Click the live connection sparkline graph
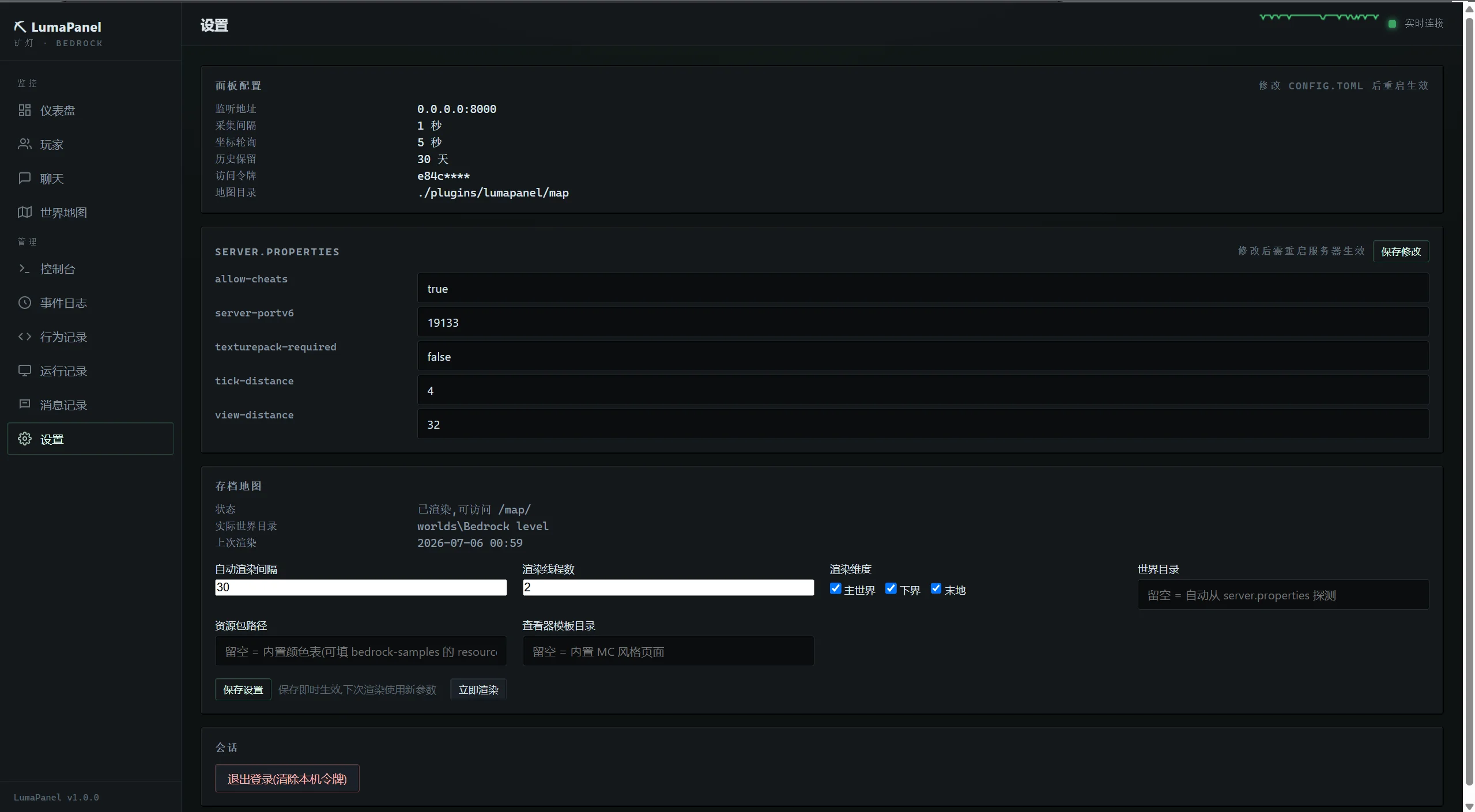1475x812 pixels. coord(1319,17)
